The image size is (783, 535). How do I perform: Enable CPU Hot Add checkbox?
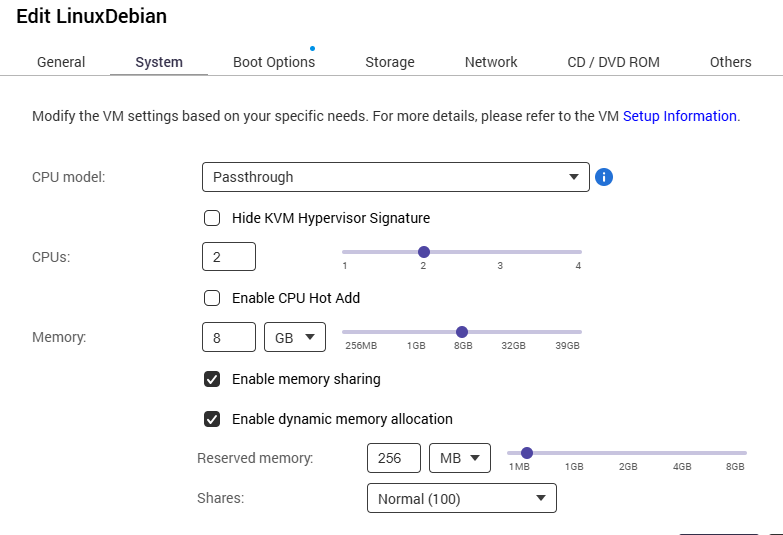pyautogui.click(x=212, y=298)
